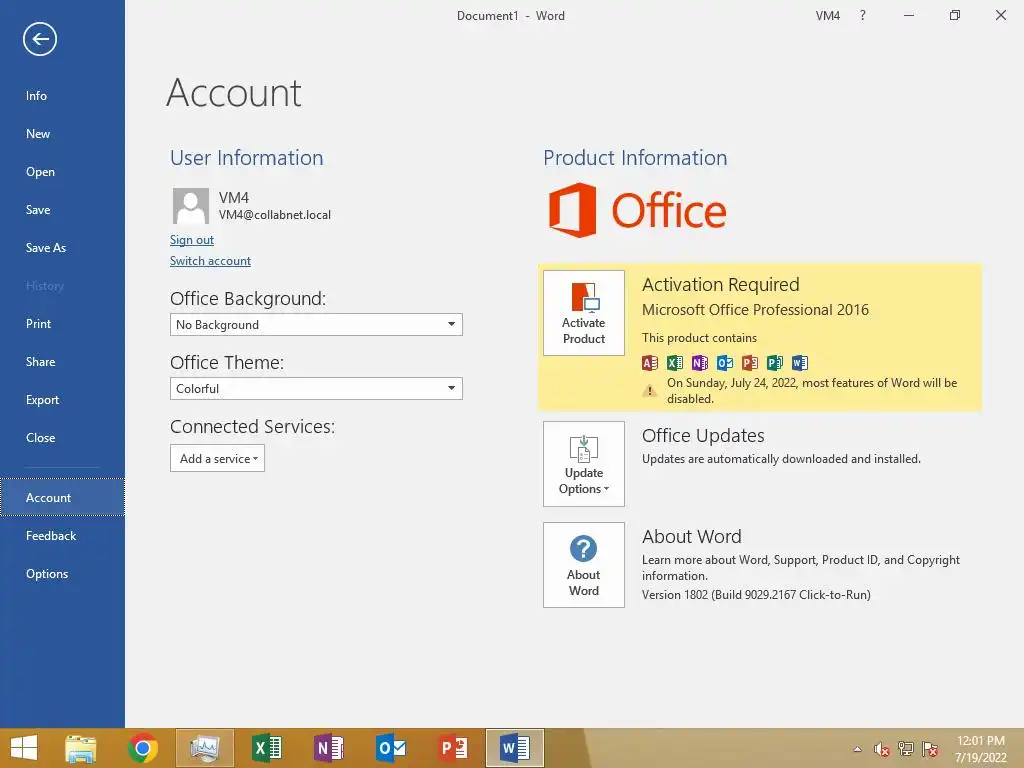Click the network tray icon
1024x768 pixels.
click(906, 749)
